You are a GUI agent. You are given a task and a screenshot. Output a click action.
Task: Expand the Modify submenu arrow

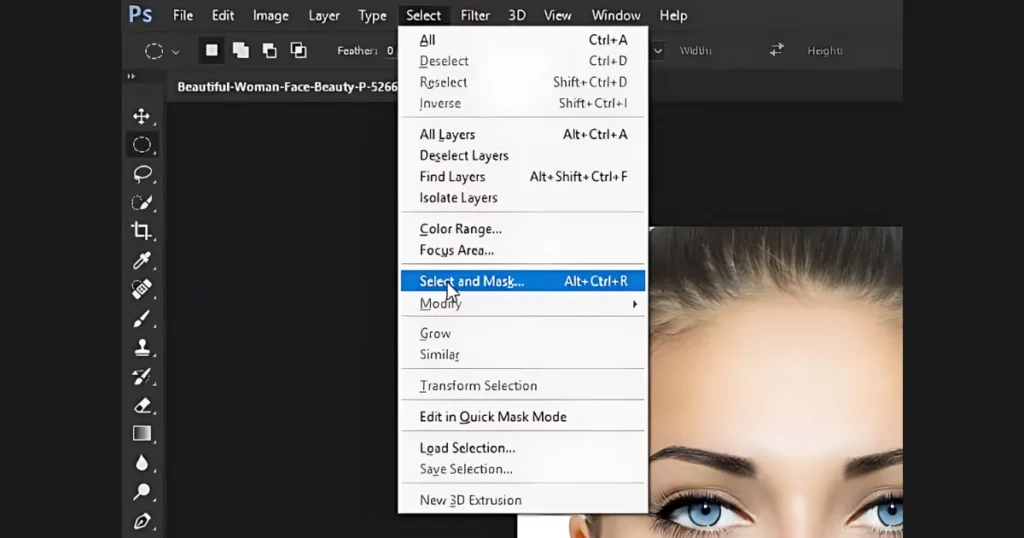(634, 304)
